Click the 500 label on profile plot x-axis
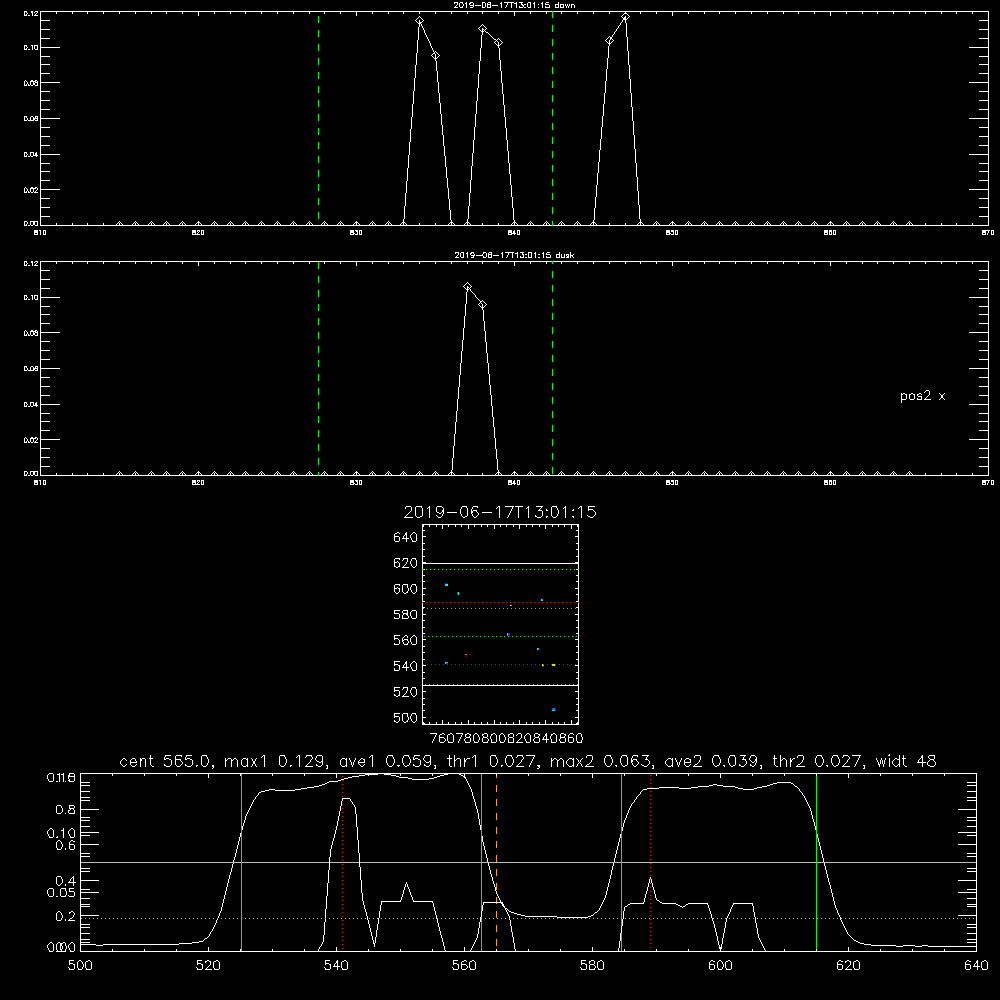The height and width of the screenshot is (1000, 1000). (80, 965)
